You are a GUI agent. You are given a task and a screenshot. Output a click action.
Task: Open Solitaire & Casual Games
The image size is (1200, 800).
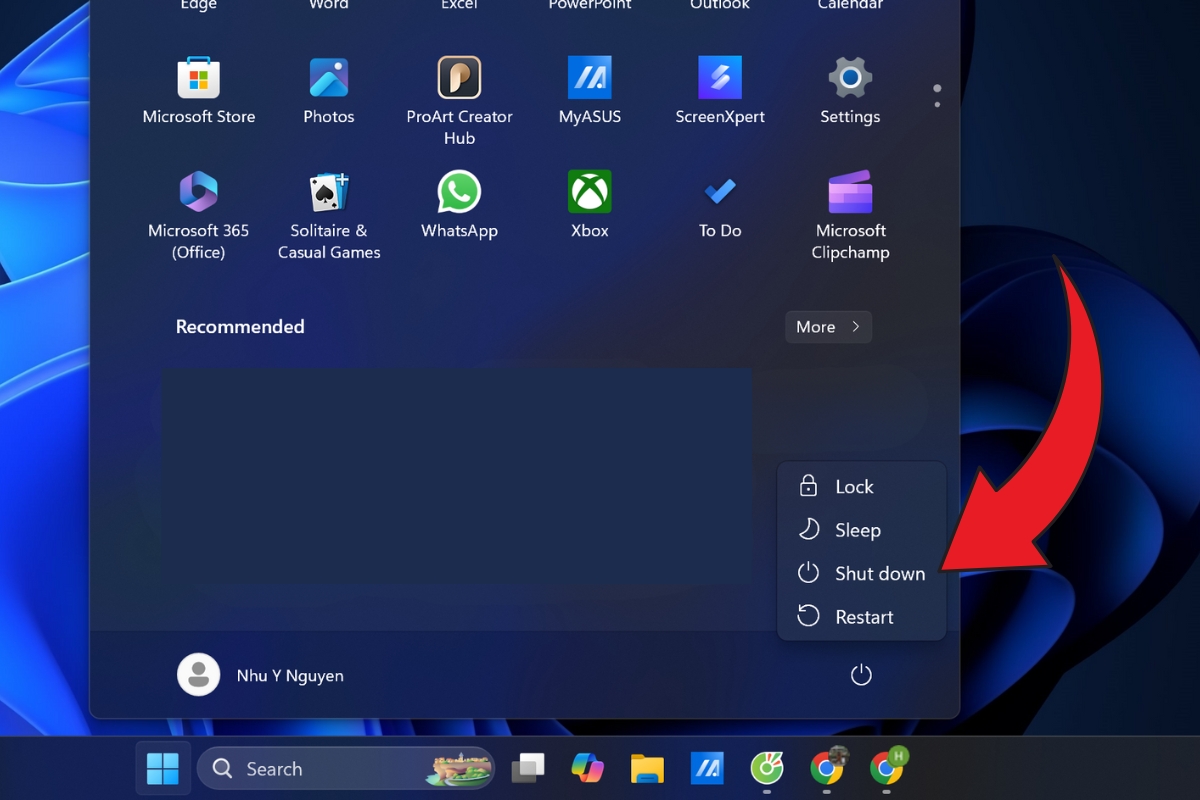329,215
